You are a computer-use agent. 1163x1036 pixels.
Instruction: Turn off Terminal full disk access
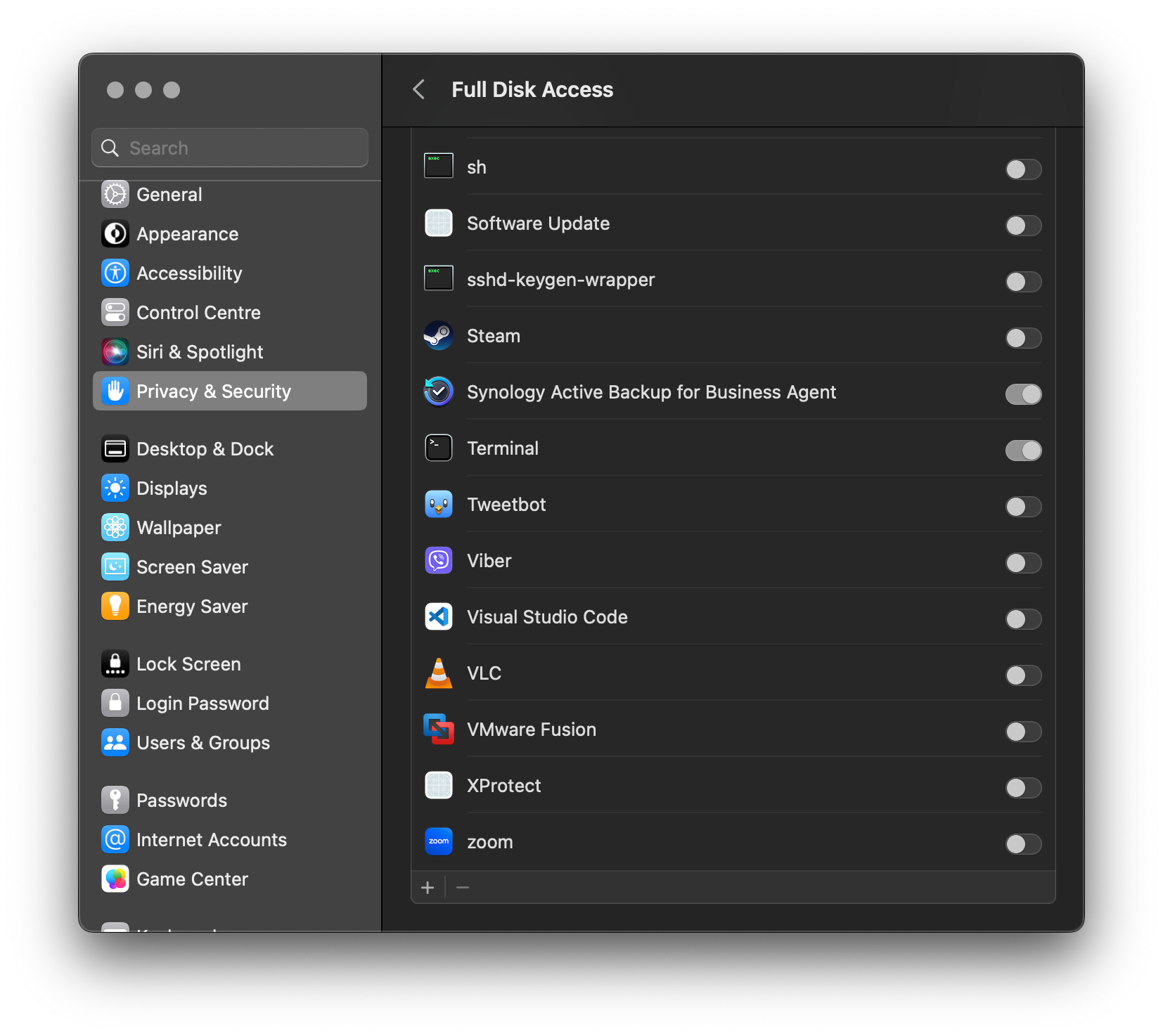(1023, 451)
